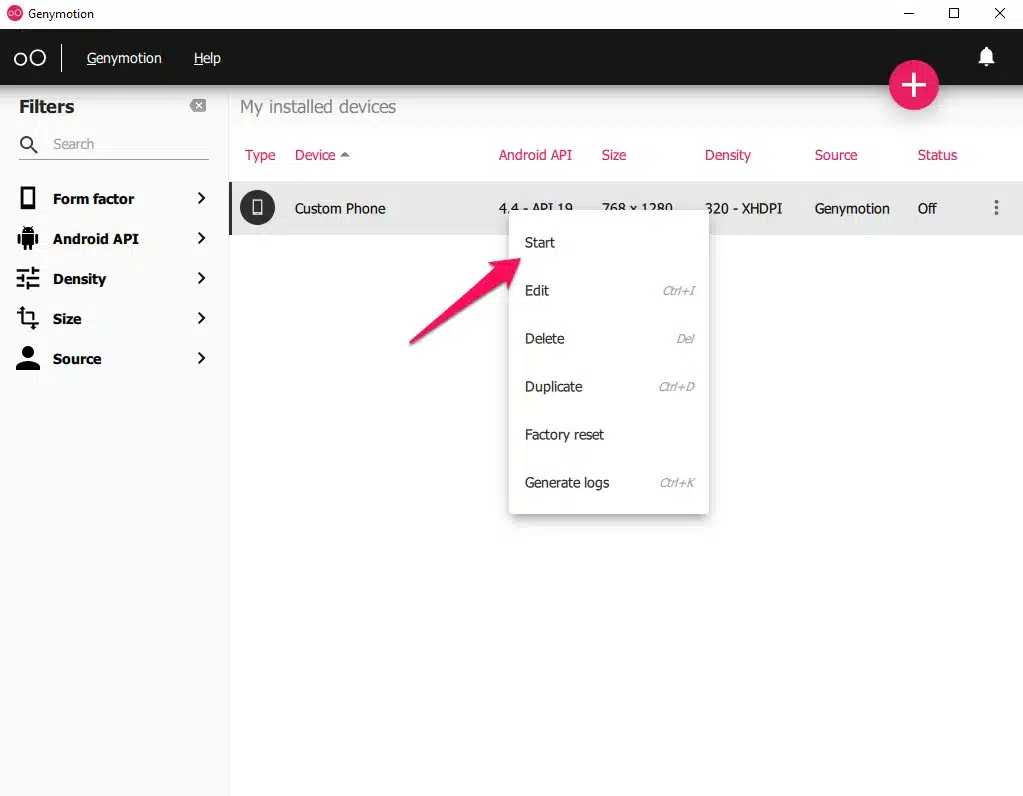Clear filters with the backspace icon

point(198,106)
